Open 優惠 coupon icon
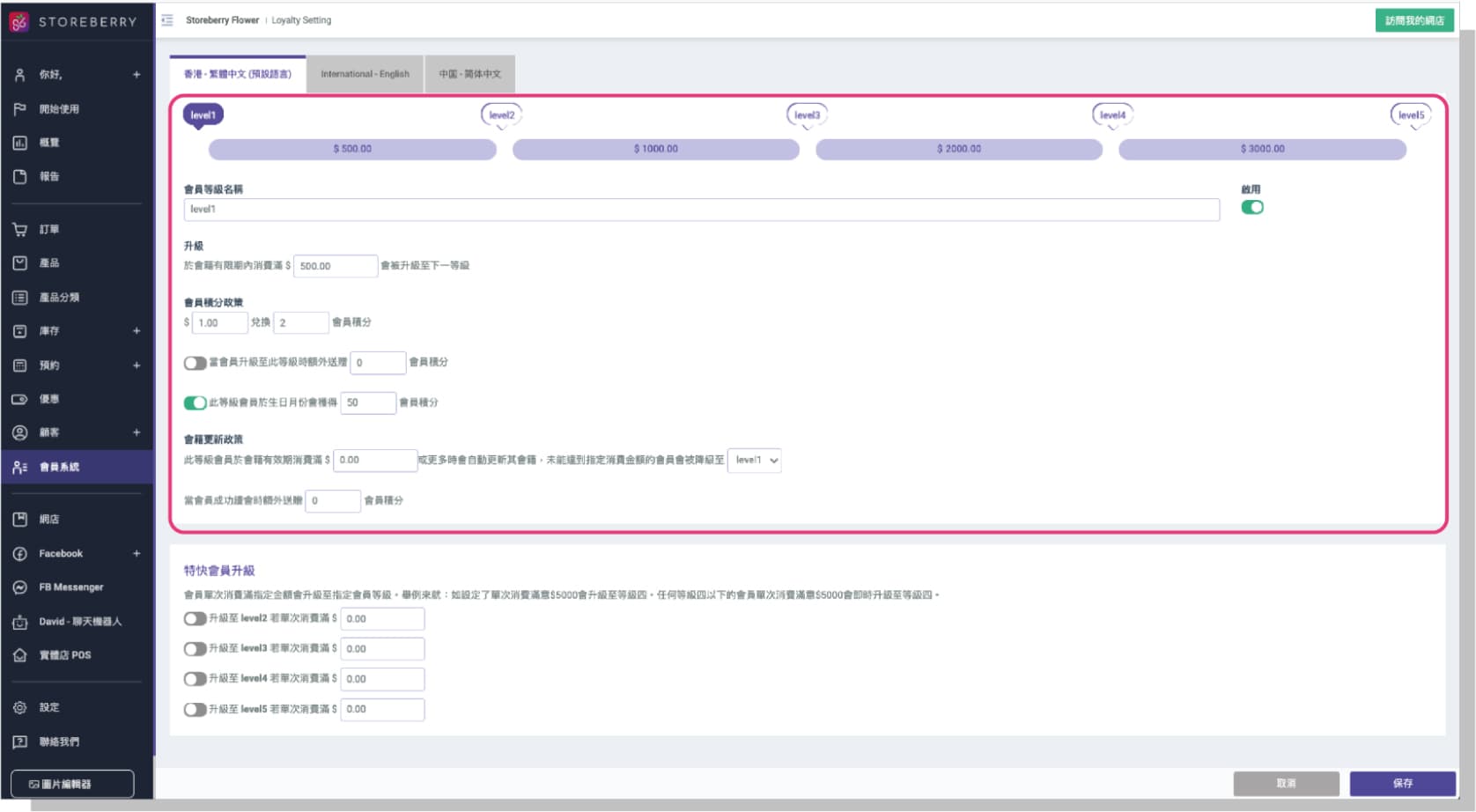Screen dimensions: 1476x812 (x=19, y=399)
